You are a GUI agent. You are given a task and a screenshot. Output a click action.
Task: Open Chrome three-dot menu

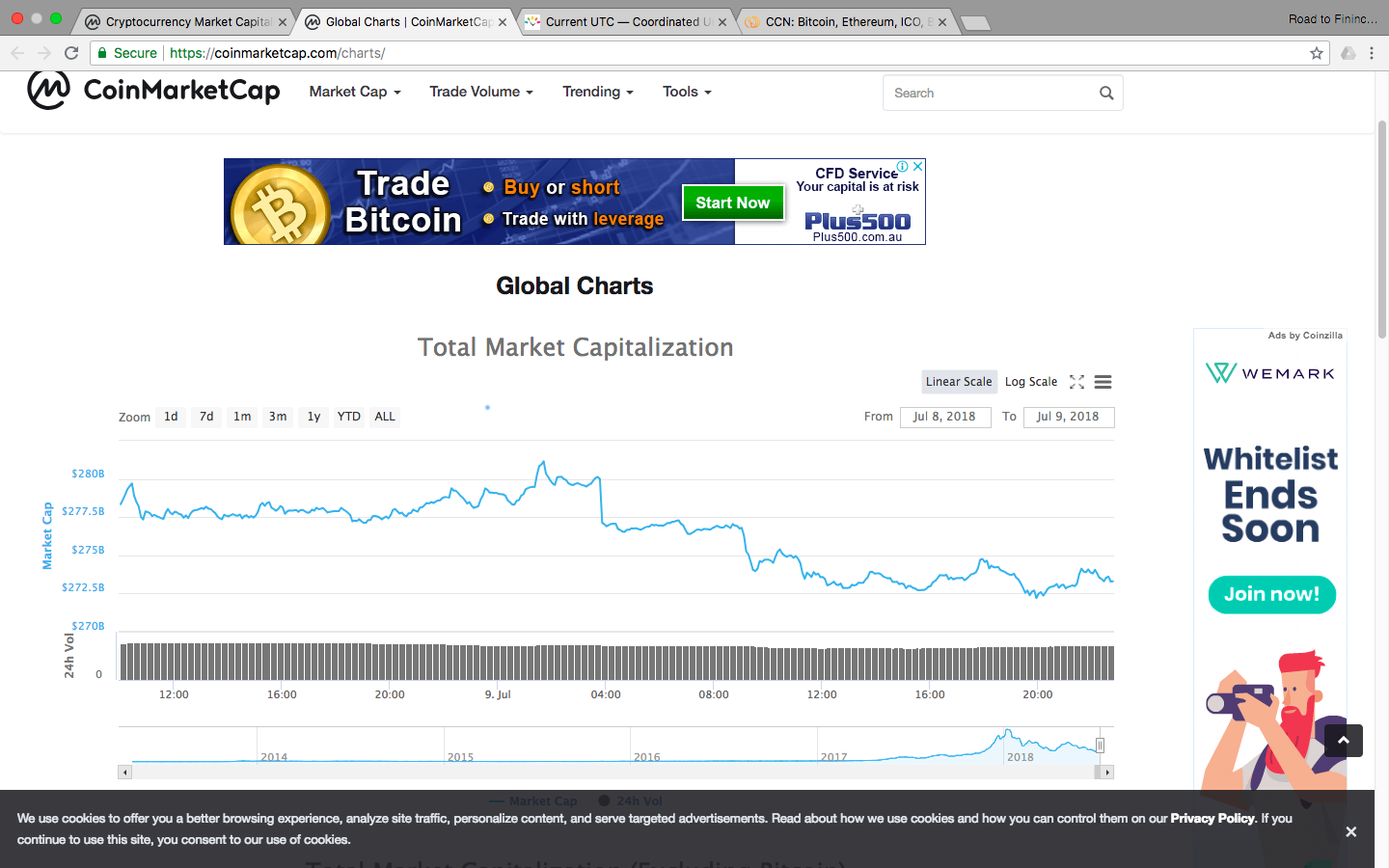[x=1372, y=53]
